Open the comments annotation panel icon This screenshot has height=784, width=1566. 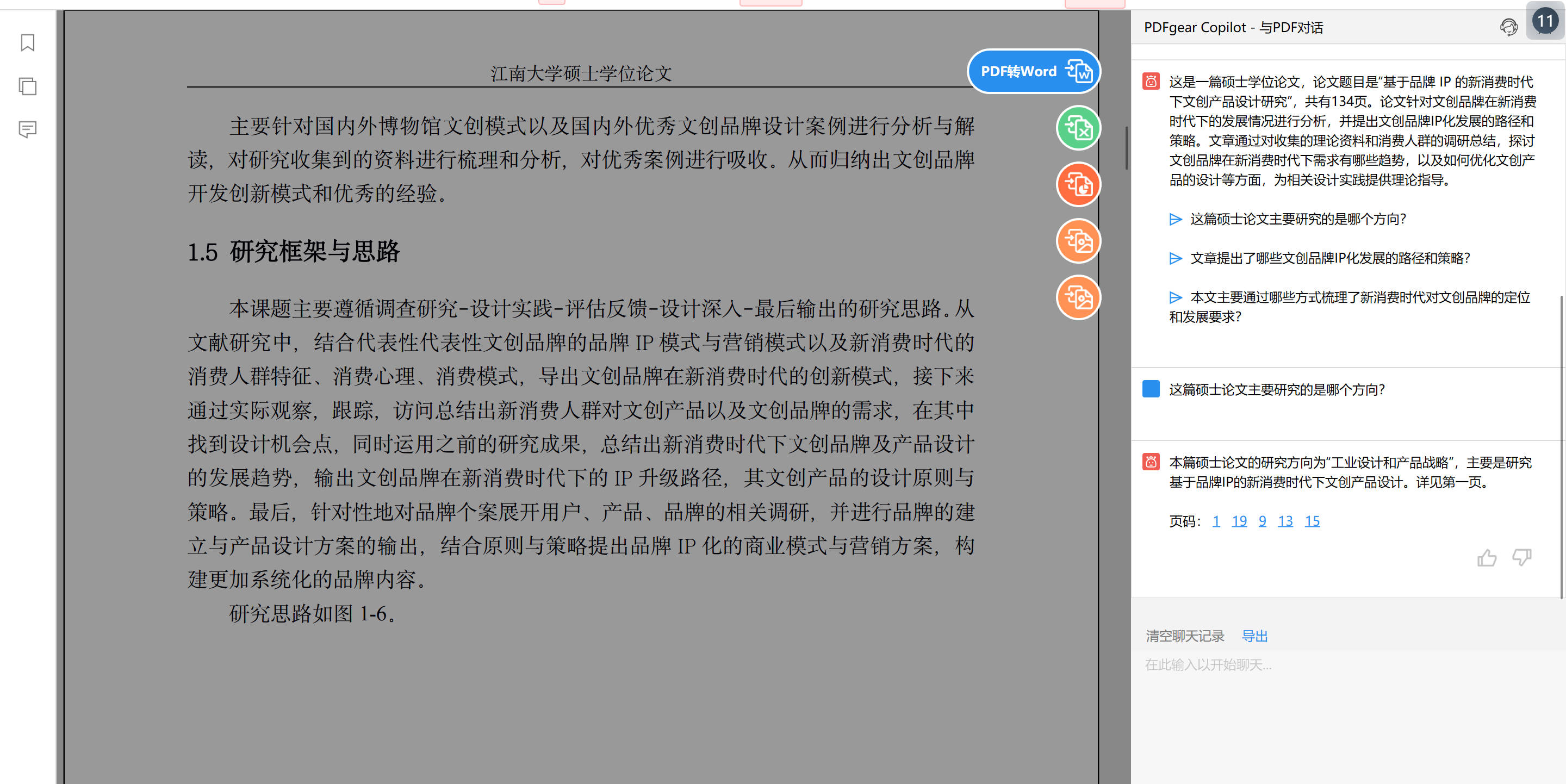[x=27, y=129]
